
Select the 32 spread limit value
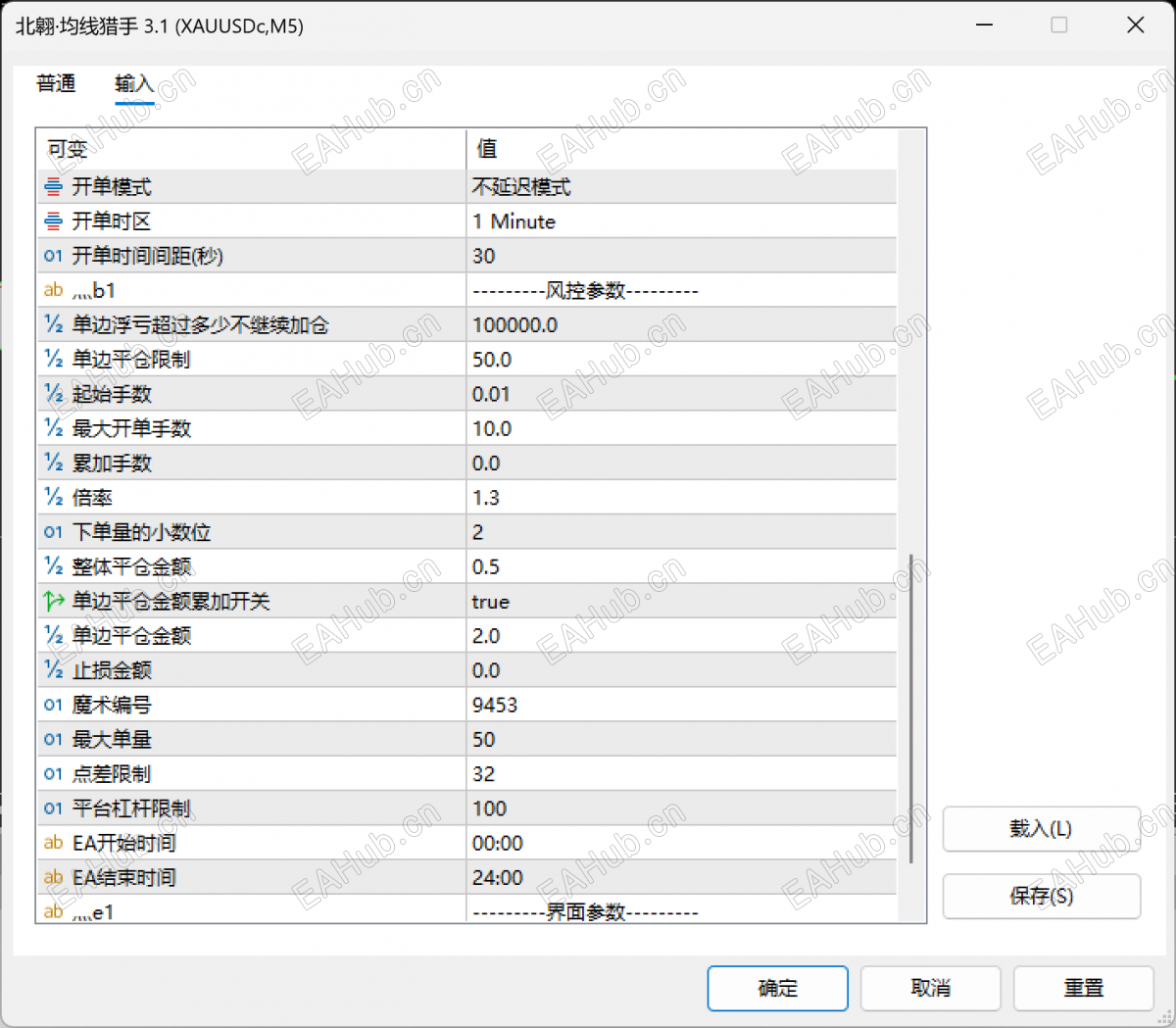(x=681, y=774)
